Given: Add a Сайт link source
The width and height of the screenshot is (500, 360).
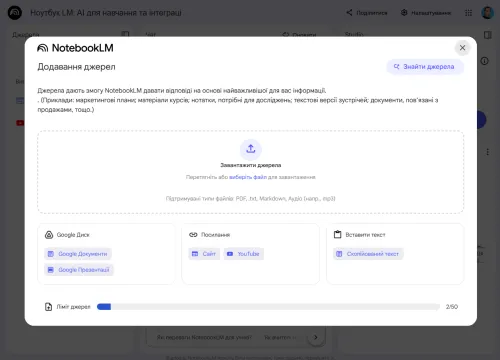Looking at the screenshot, I should [x=204, y=254].
